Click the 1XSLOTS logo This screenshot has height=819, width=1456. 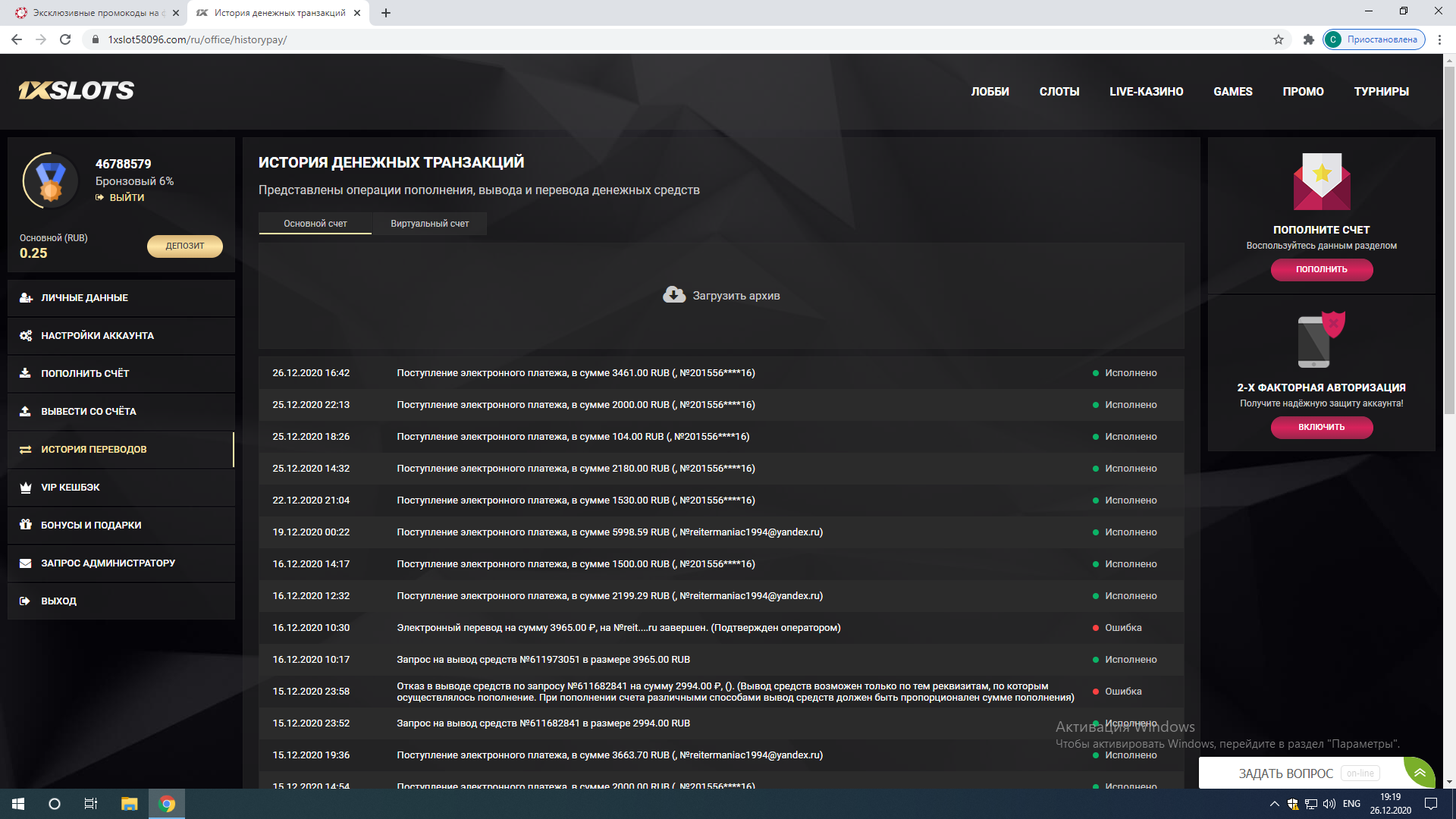76,91
